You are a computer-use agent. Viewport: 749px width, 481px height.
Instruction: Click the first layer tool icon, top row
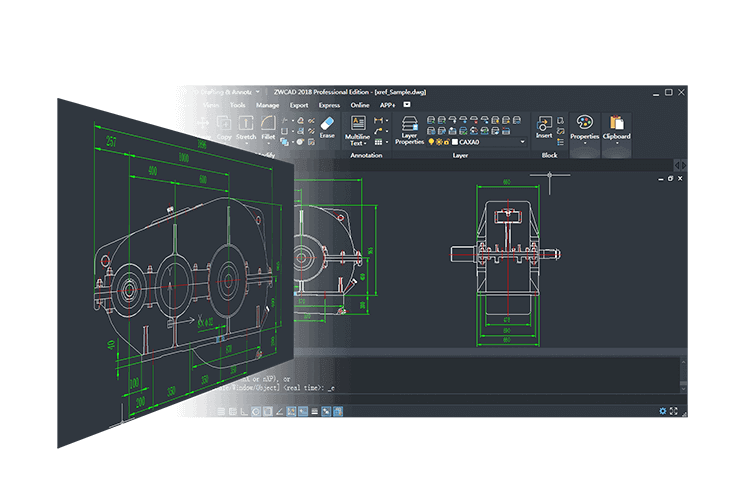pos(431,120)
